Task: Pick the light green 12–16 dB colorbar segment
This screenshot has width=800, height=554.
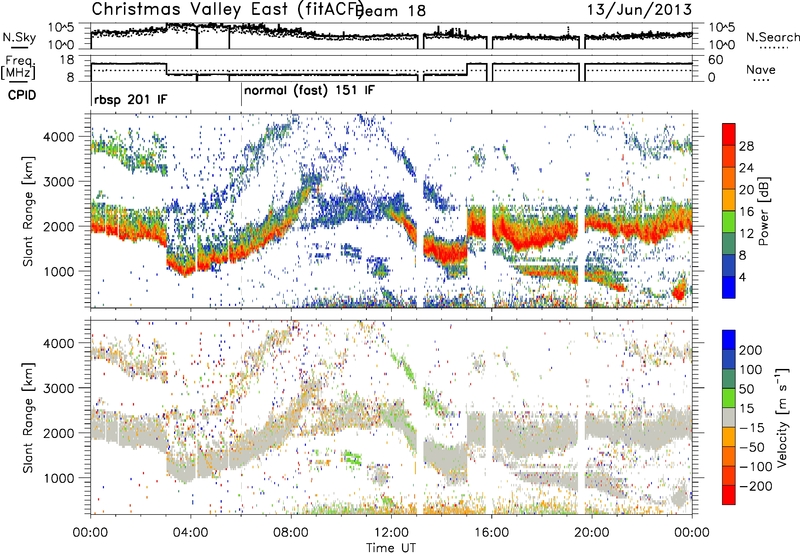Action: [x=729, y=222]
